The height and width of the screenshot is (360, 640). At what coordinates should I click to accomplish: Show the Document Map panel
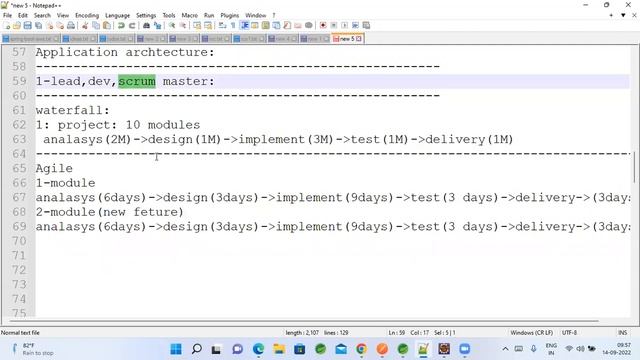266,26
